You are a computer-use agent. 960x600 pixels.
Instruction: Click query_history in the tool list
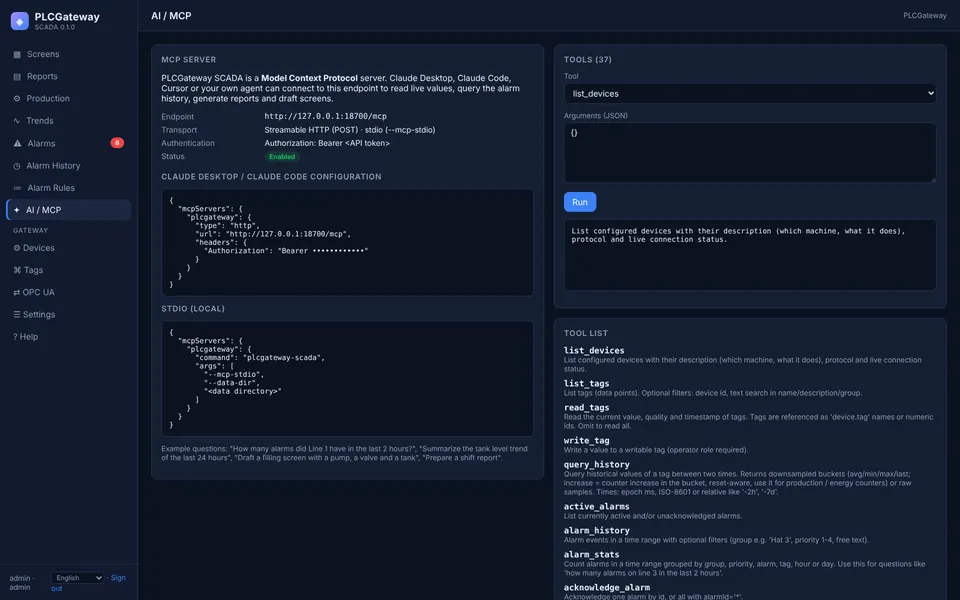tap(596, 464)
